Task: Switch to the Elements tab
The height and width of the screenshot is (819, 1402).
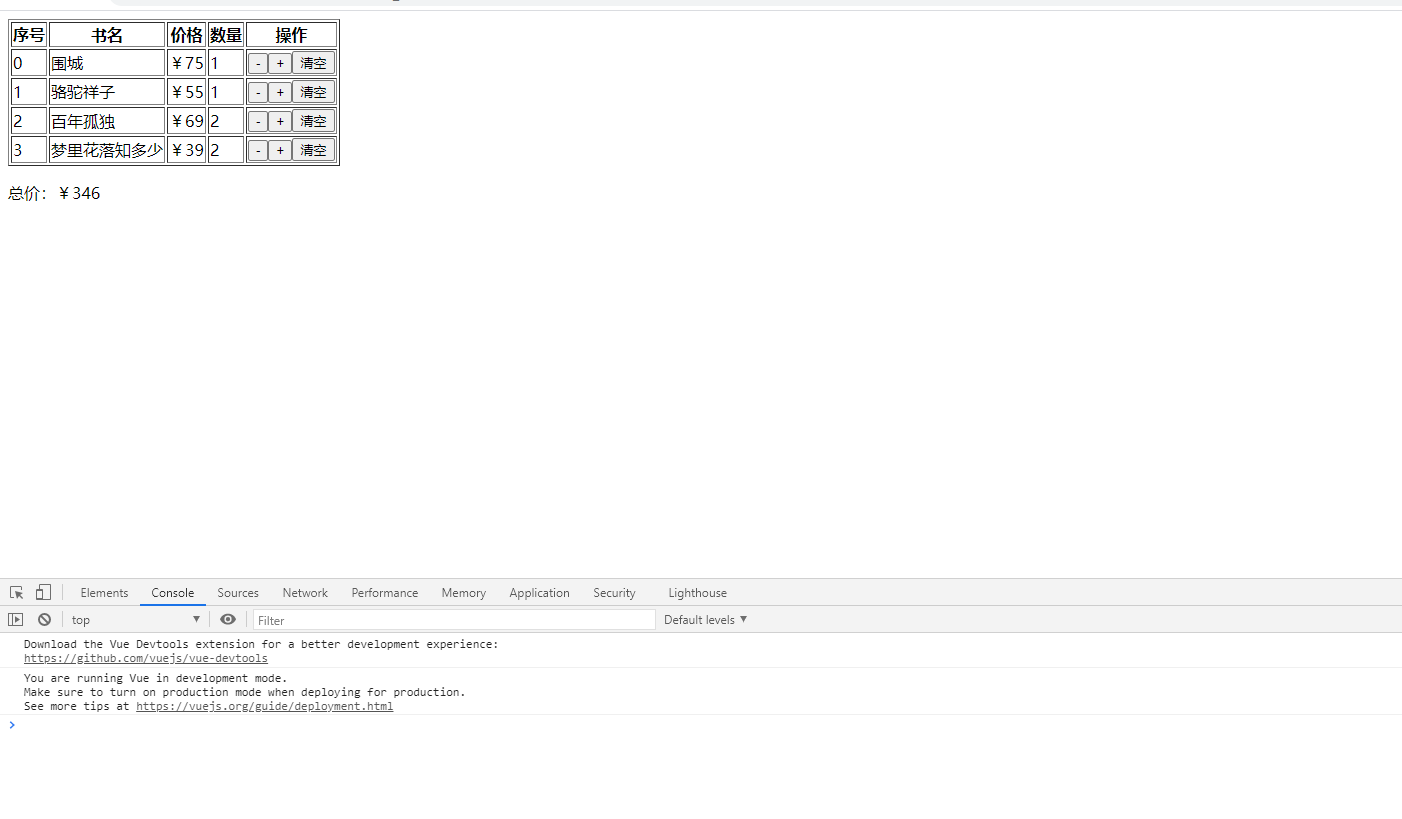Action: [x=104, y=592]
